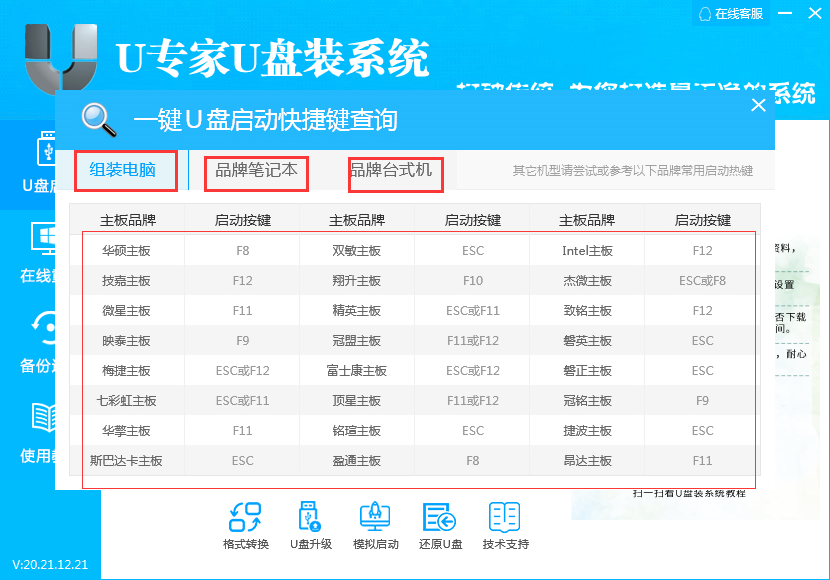830x580 pixels.
Task: Switch to the 品牌台式机 tab
Action: click(391, 171)
